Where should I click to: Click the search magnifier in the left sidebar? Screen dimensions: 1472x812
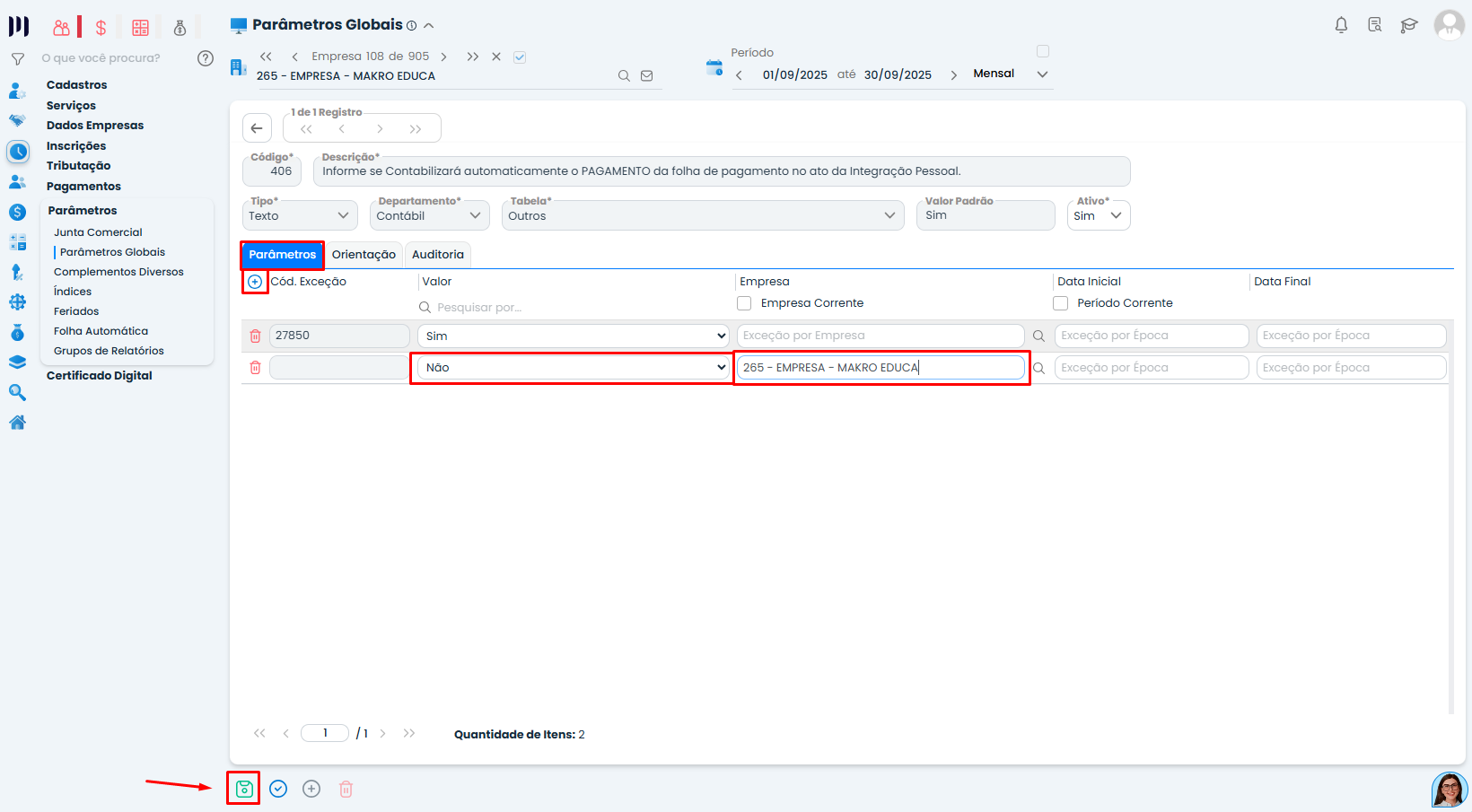coord(18,392)
